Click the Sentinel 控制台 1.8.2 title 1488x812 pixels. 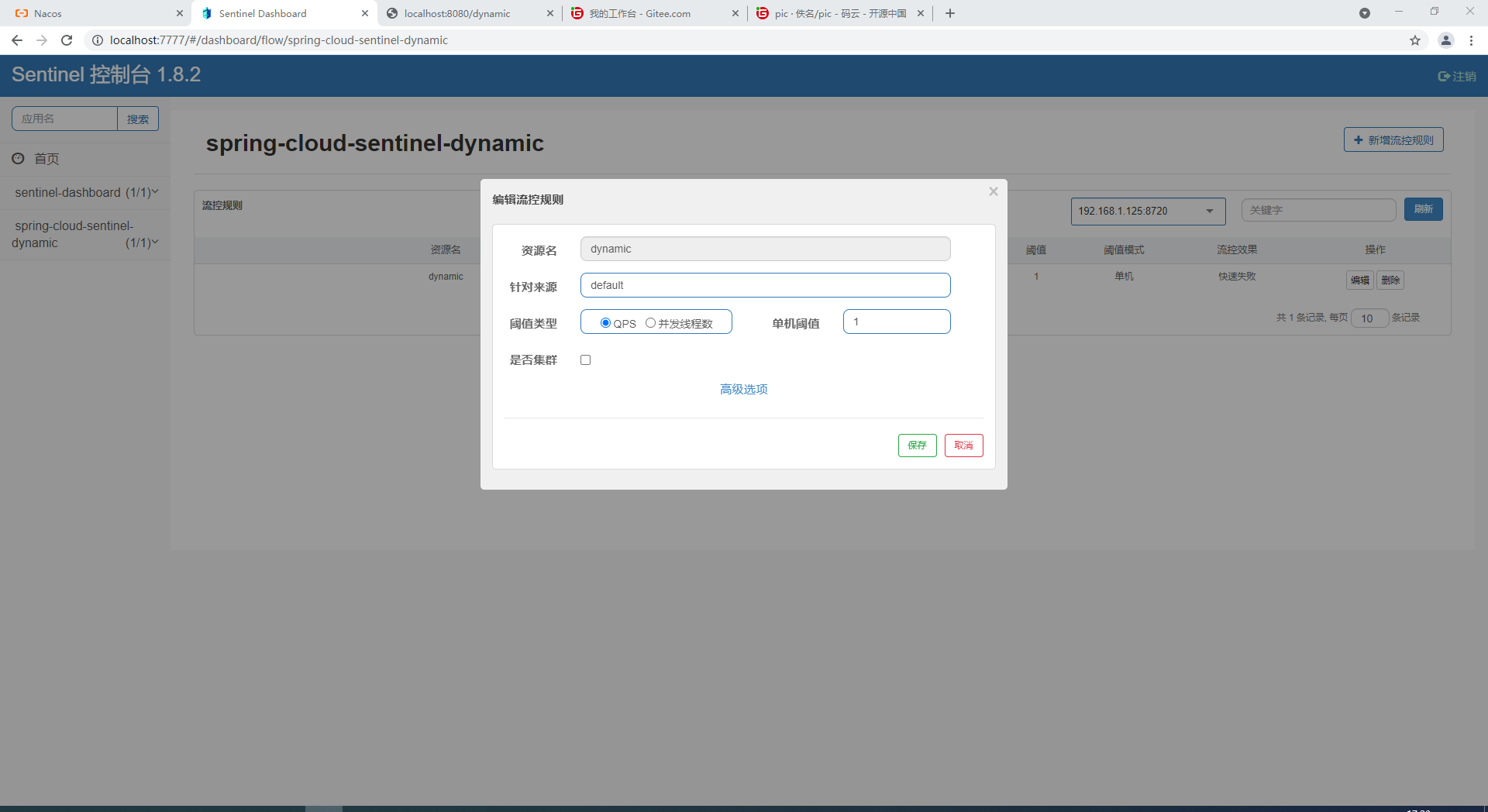click(x=106, y=74)
